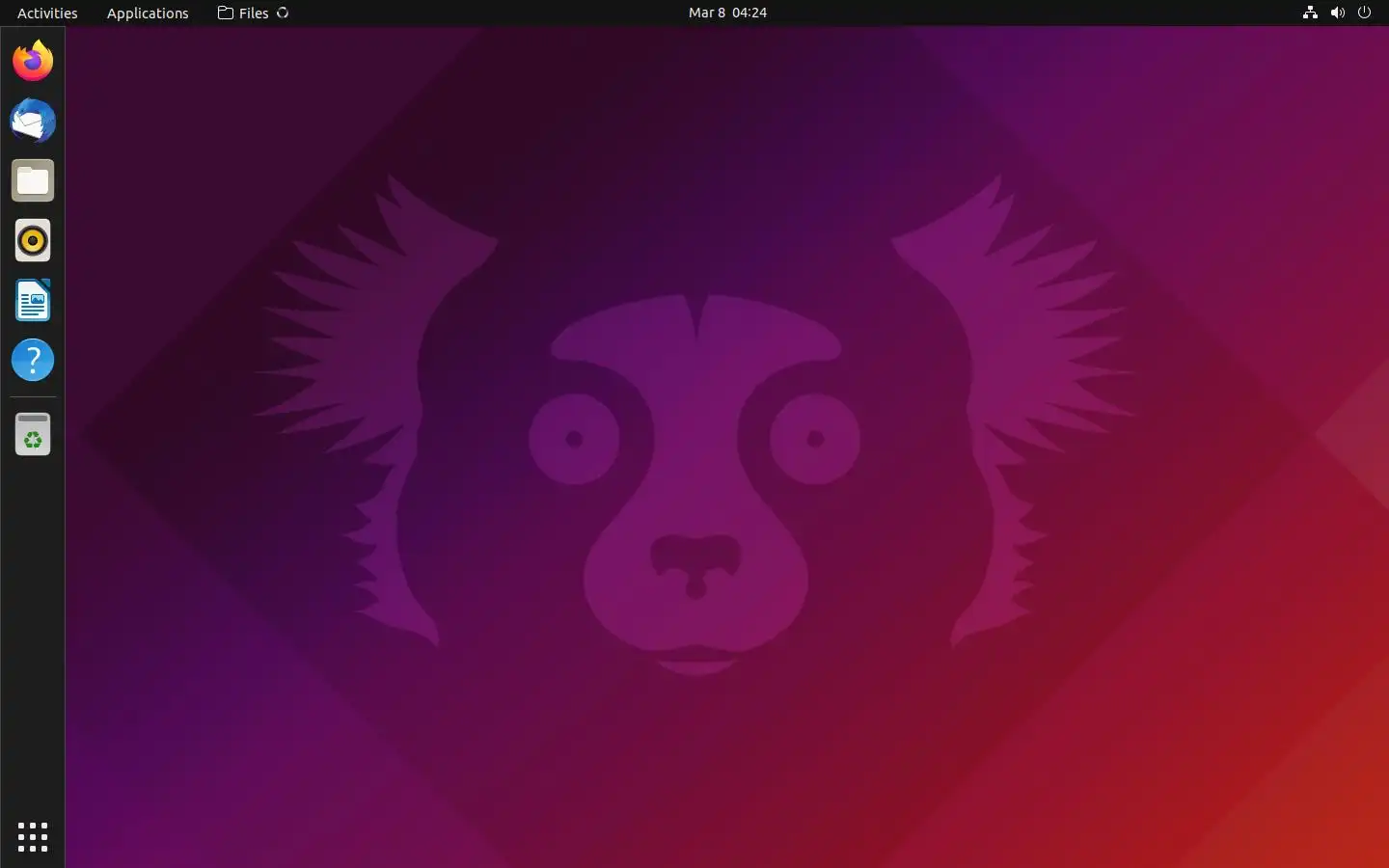The height and width of the screenshot is (868, 1389).
Task: Launch Firefox from the dock
Action: (x=33, y=61)
